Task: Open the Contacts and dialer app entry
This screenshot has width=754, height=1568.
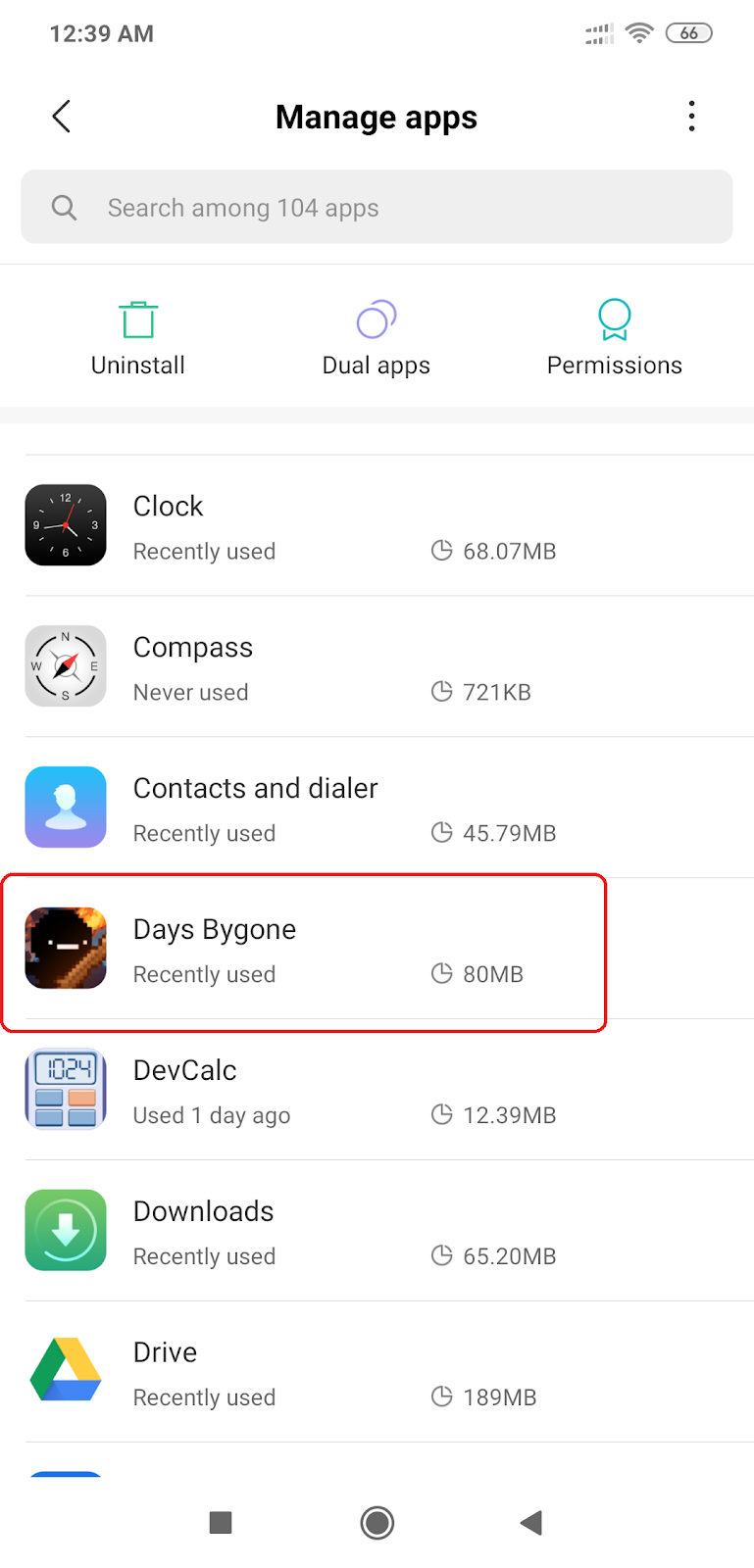Action: click(294, 807)
